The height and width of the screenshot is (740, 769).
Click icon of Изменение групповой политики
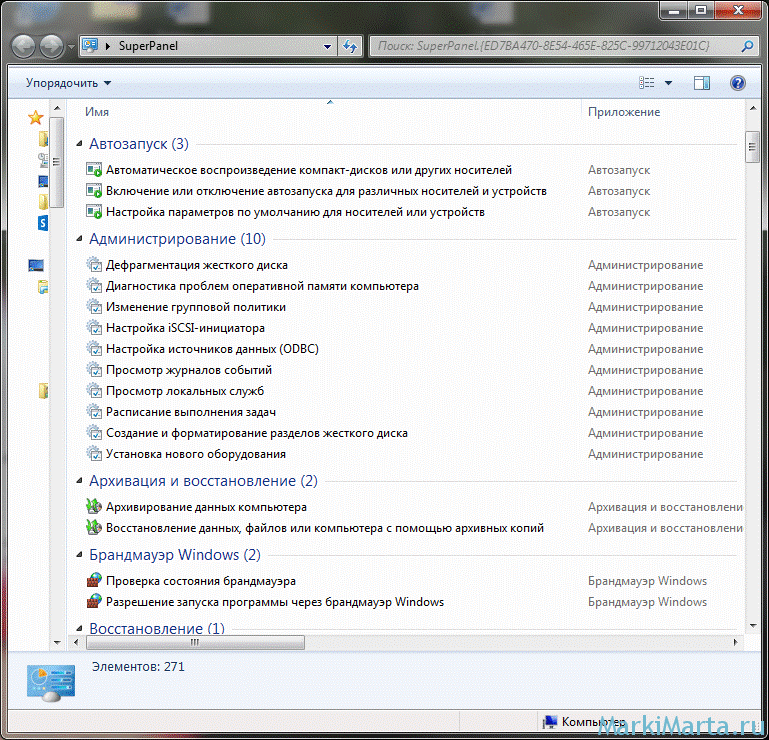coord(94,307)
